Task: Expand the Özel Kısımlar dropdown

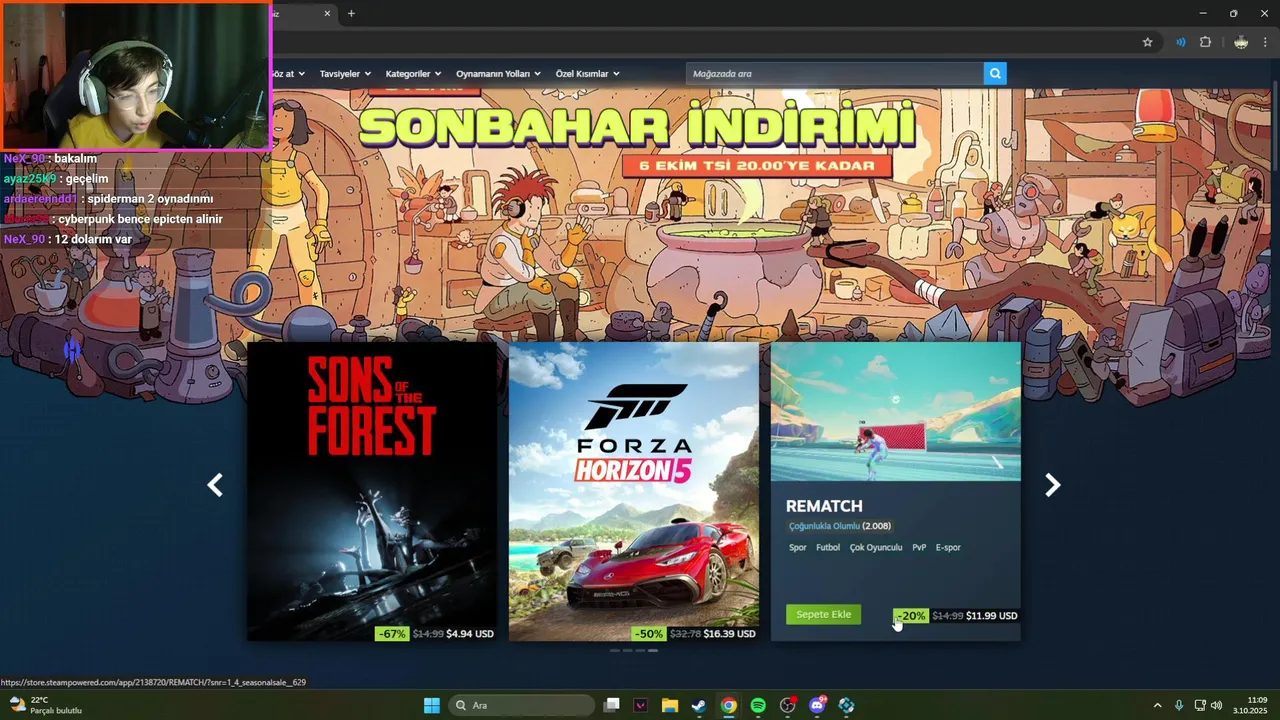Action: point(587,74)
